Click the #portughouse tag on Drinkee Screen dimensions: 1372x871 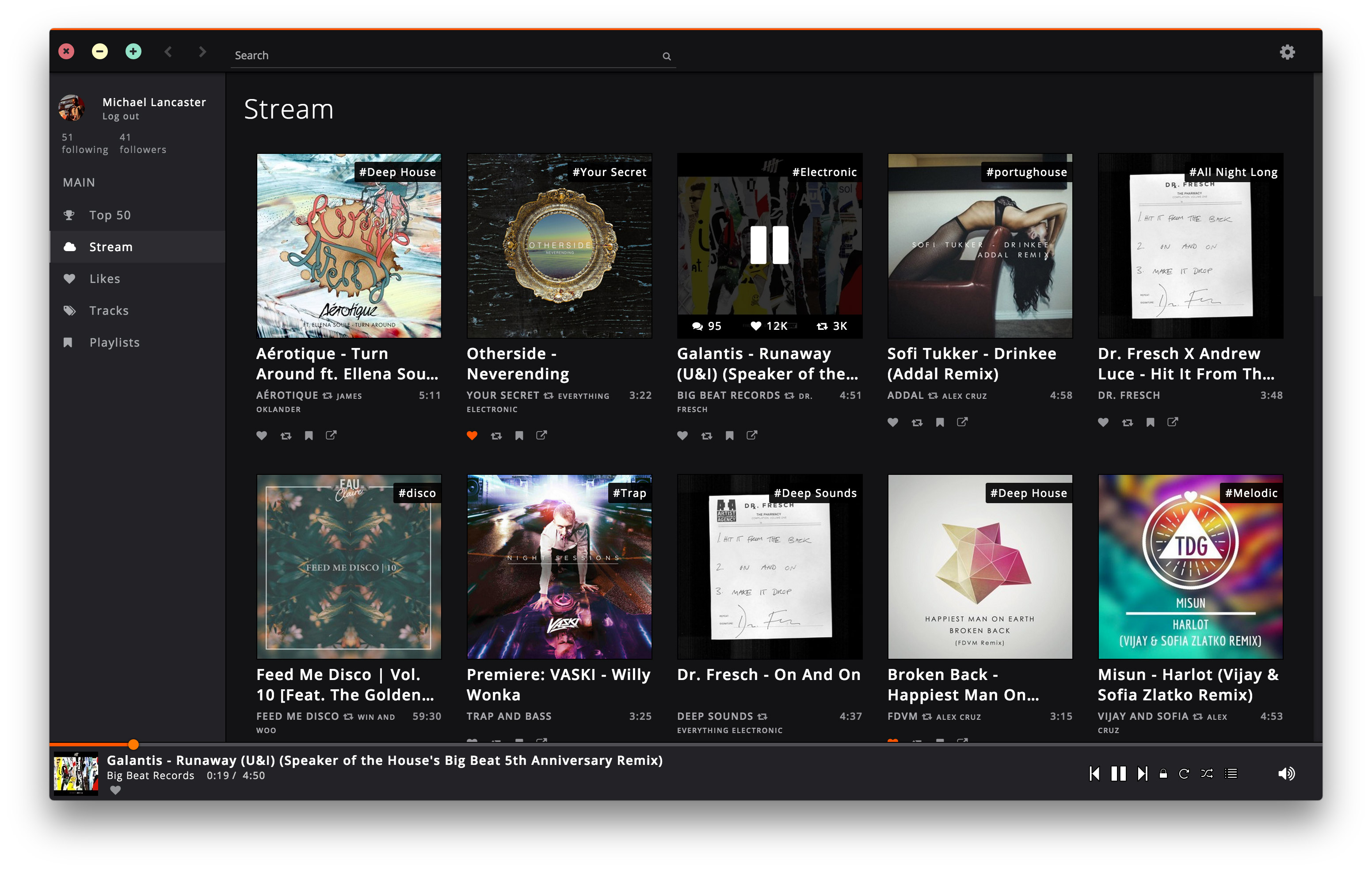point(1026,172)
